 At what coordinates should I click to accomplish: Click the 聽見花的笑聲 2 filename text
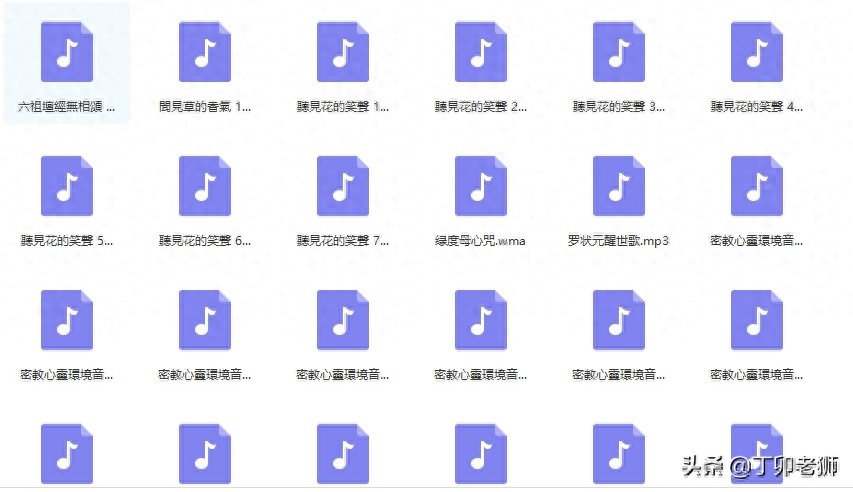(481, 106)
